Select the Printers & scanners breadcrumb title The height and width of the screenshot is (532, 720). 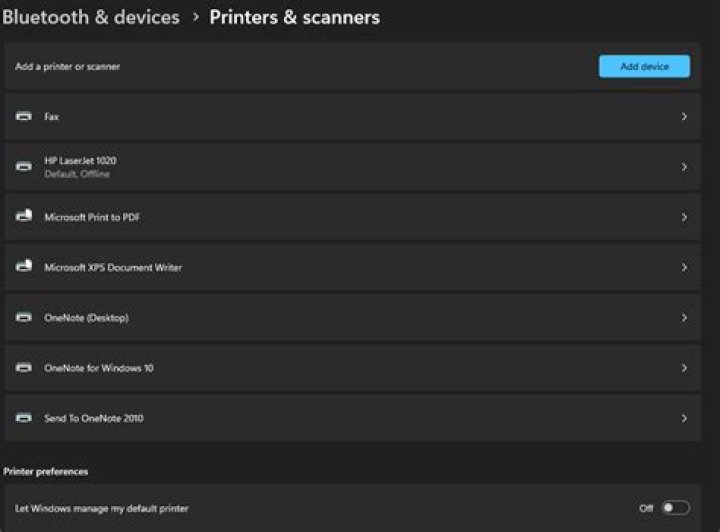click(x=295, y=17)
